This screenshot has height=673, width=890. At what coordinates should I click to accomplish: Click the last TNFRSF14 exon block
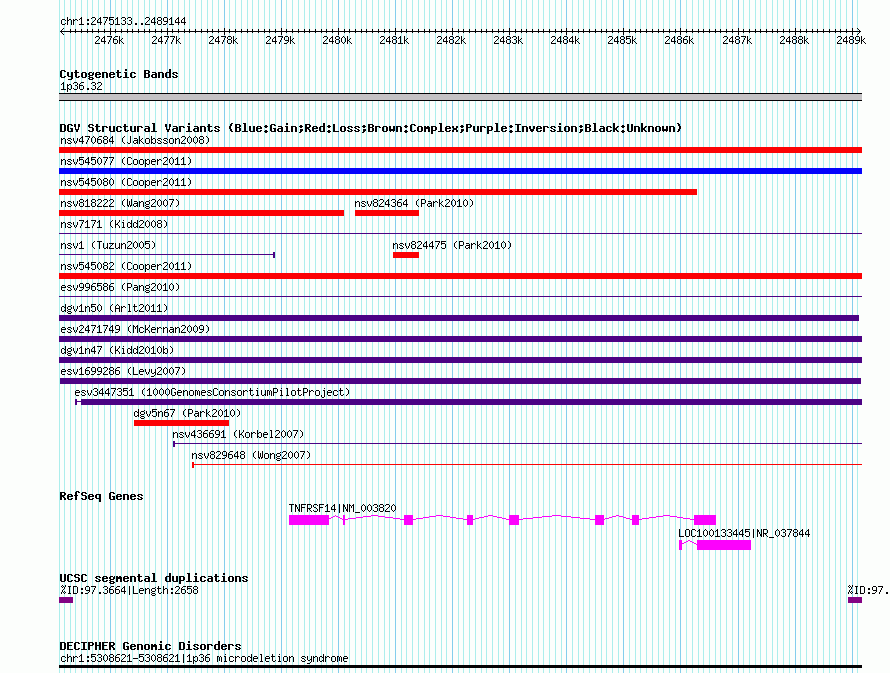click(x=705, y=520)
